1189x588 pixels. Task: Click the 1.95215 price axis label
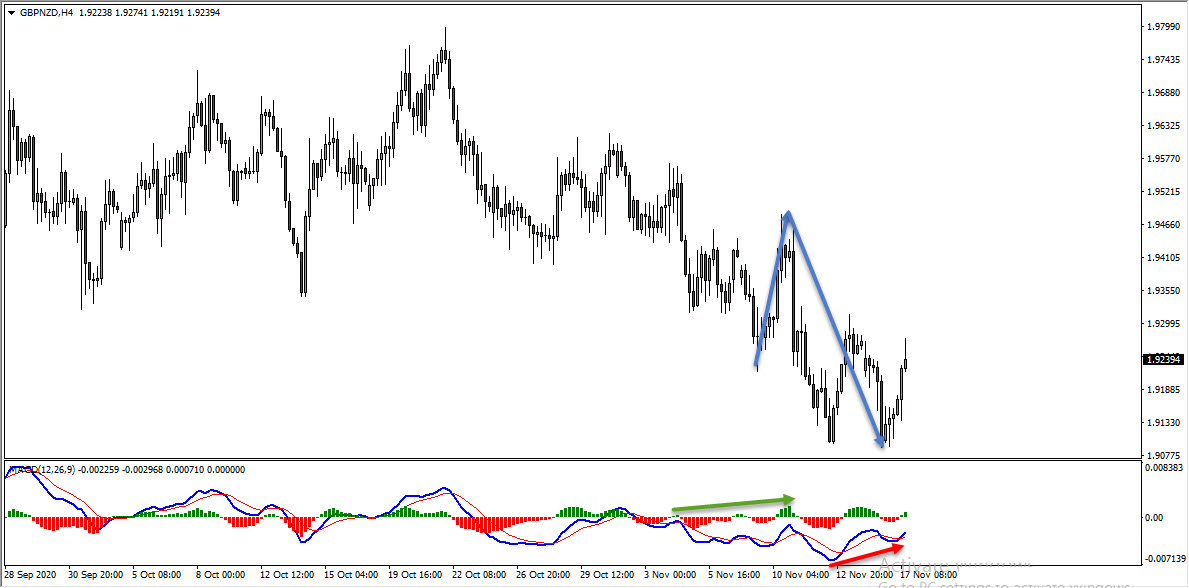(1162, 192)
